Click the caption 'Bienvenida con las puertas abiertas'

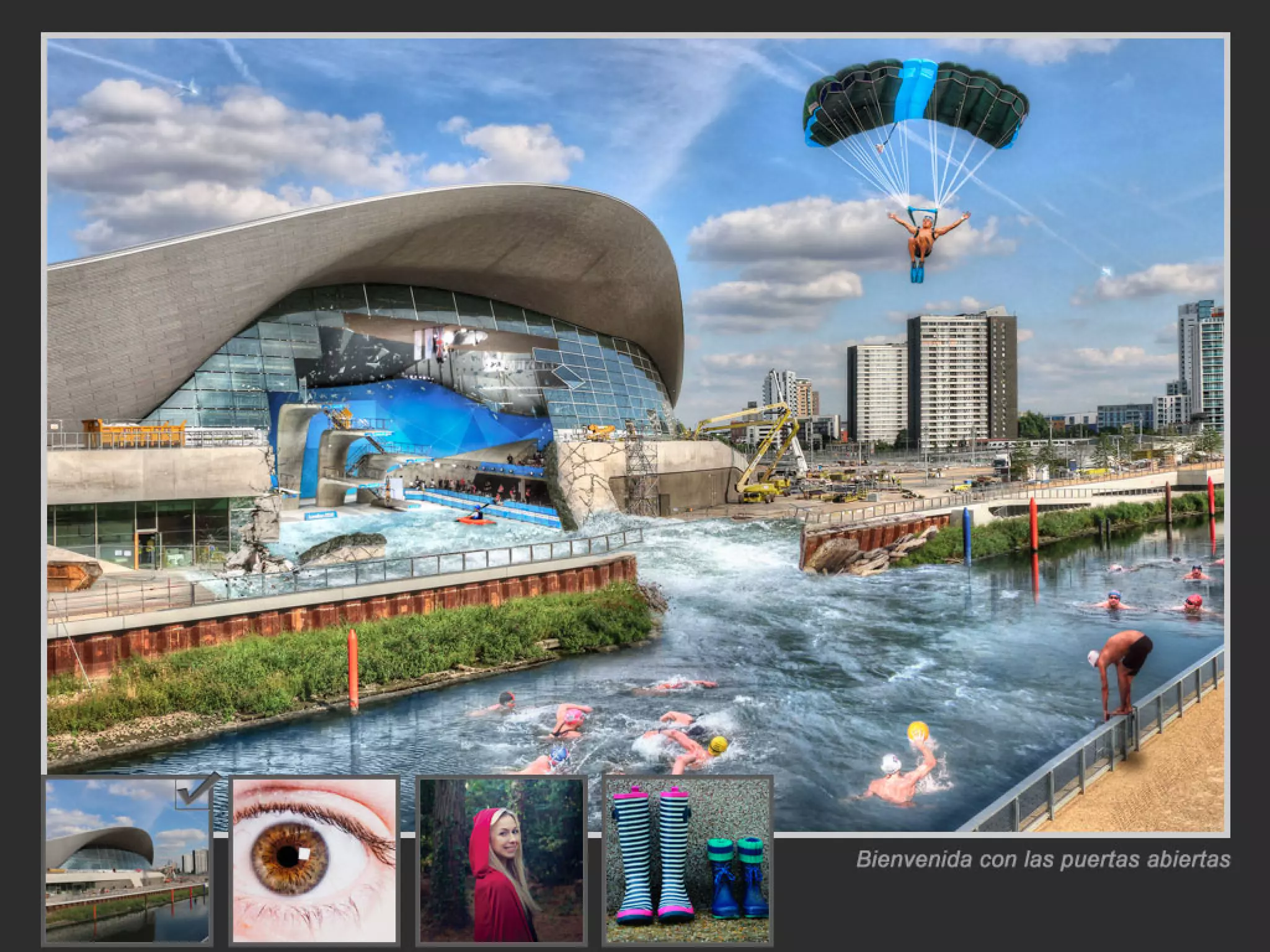pos(1042,860)
